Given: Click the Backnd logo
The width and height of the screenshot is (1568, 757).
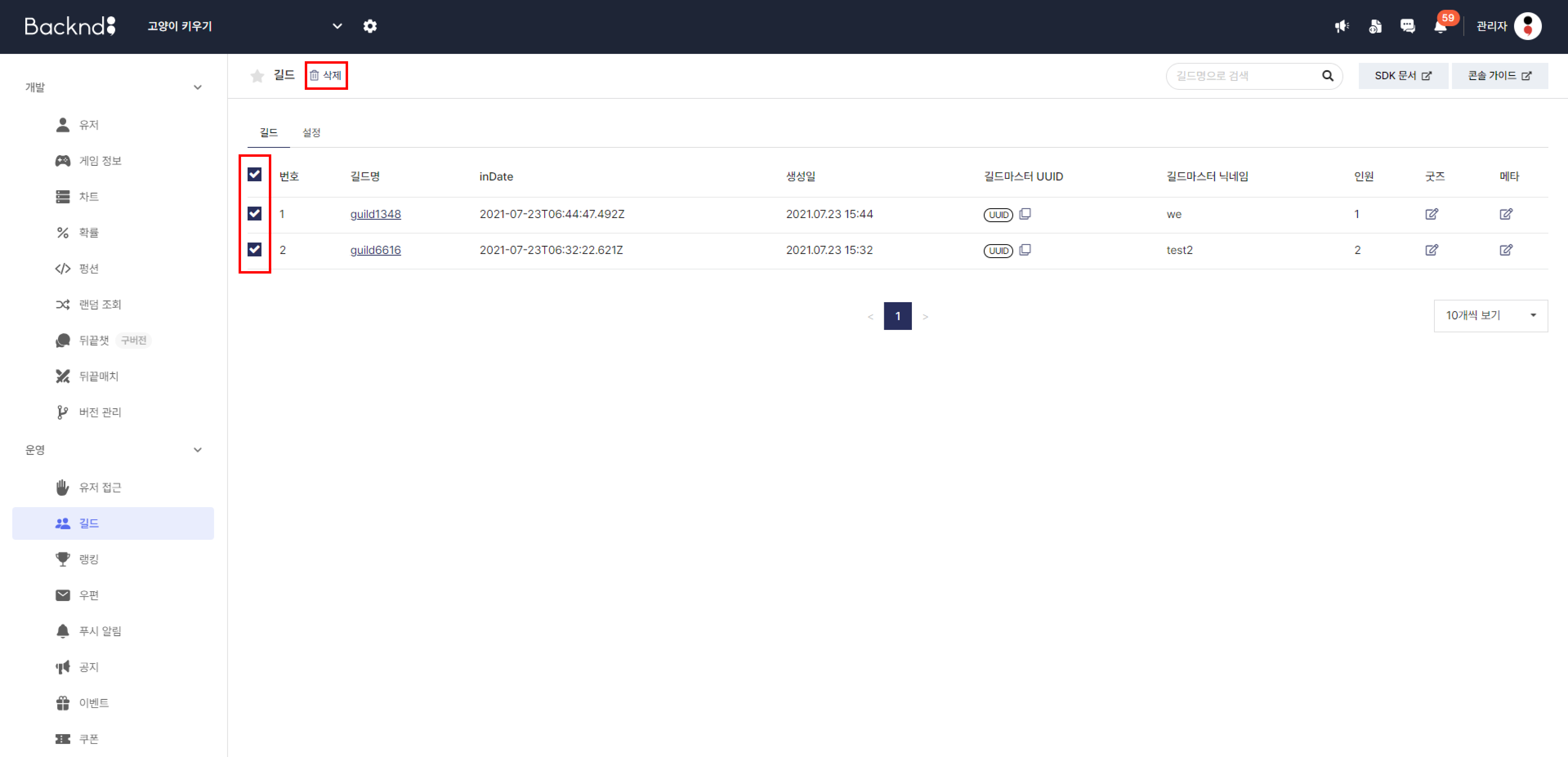Looking at the screenshot, I should (70, 26).
